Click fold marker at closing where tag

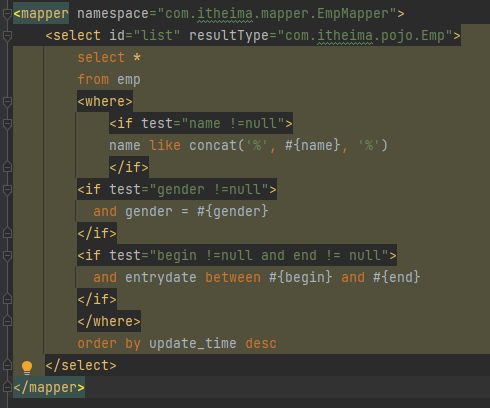[x=7, y=321]
